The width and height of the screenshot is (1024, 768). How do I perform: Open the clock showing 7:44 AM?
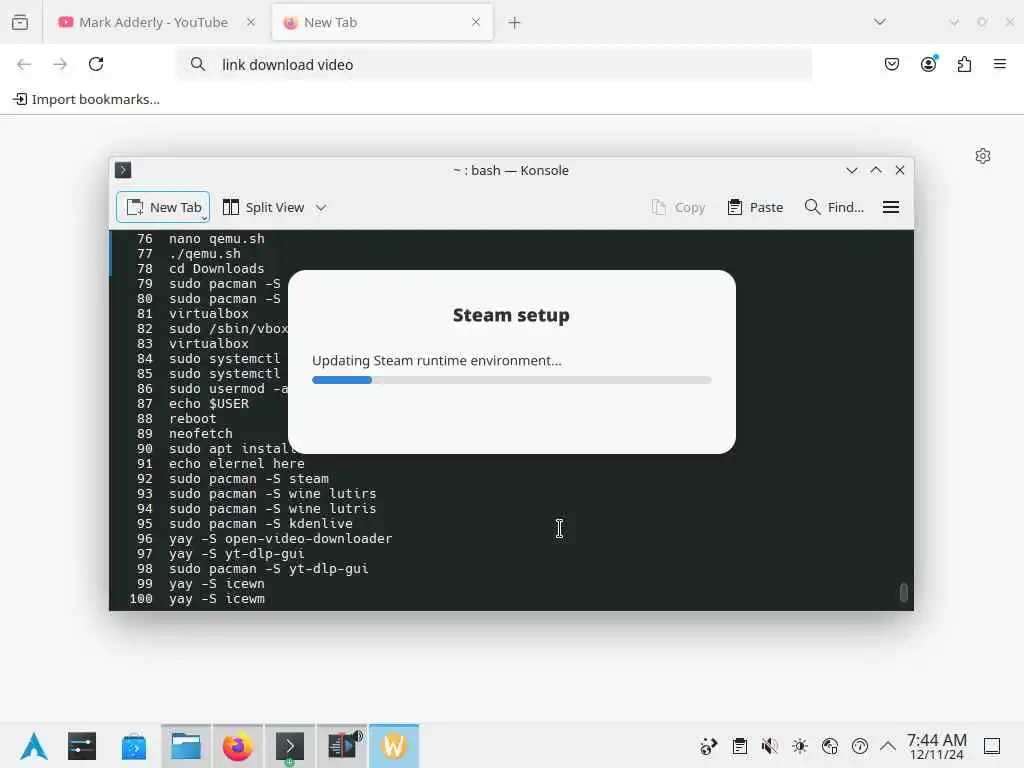(x=936, y=746)
